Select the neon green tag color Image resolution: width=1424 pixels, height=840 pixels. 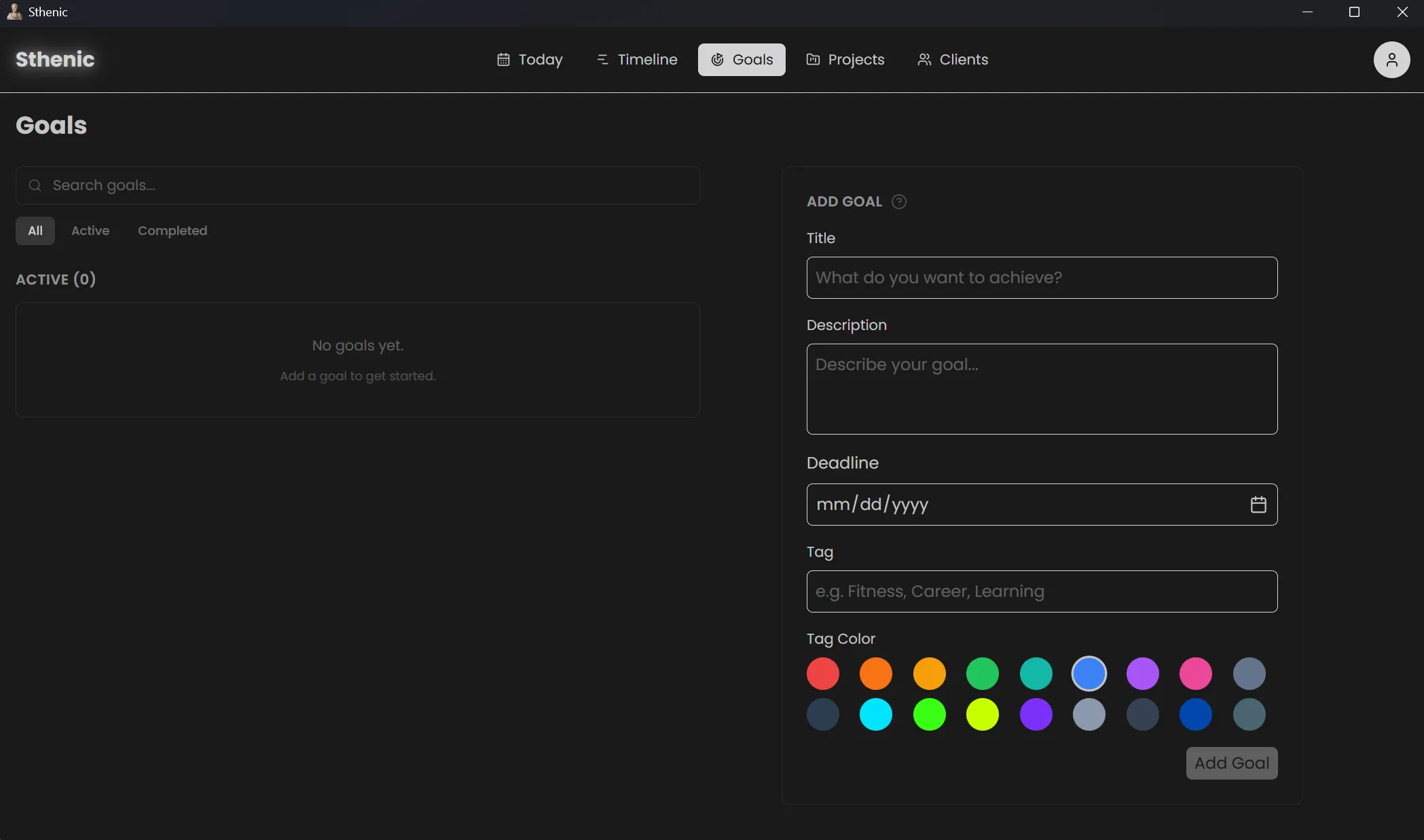930,714
